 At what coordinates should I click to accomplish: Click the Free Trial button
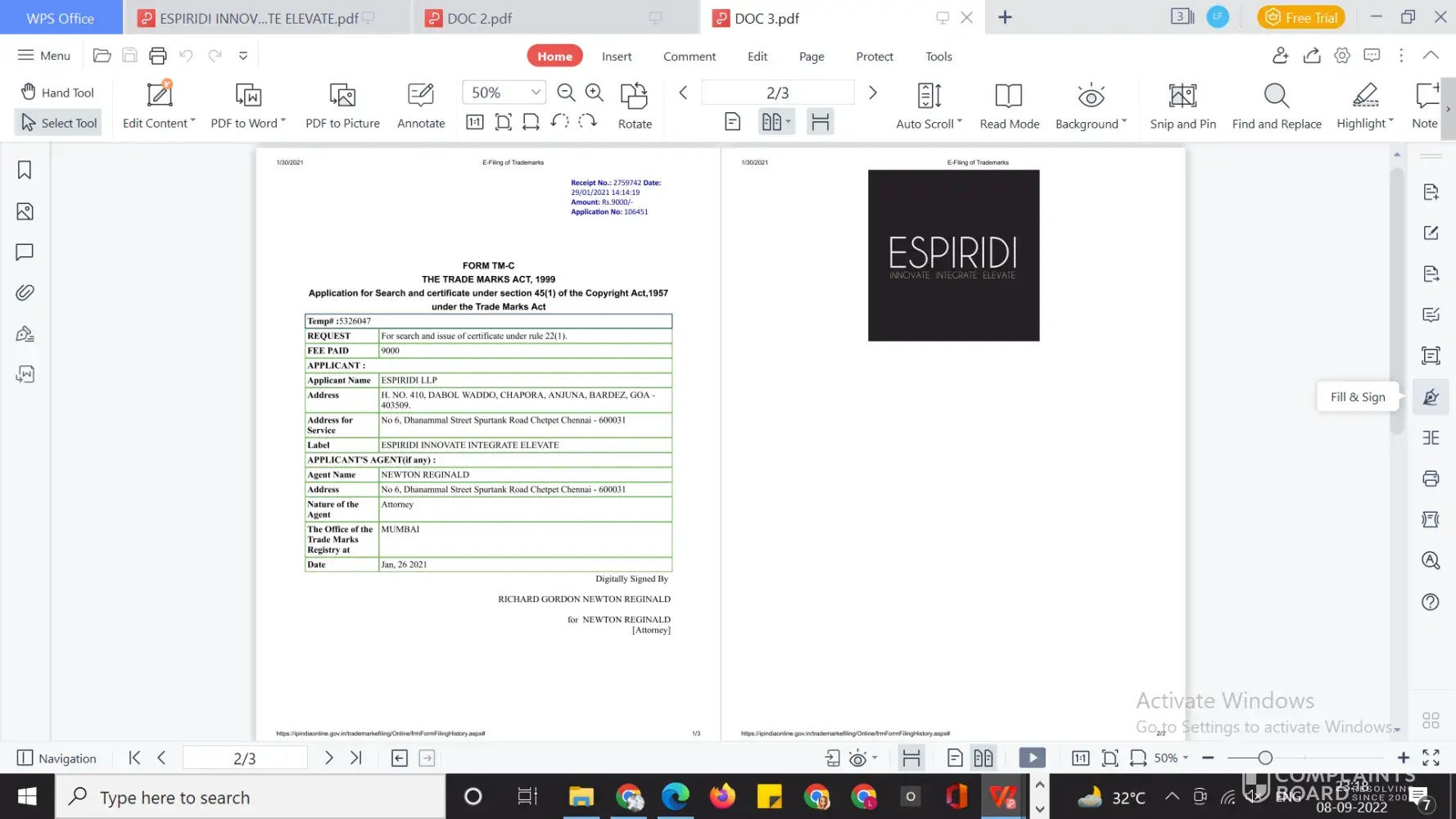click(1300, 17)
